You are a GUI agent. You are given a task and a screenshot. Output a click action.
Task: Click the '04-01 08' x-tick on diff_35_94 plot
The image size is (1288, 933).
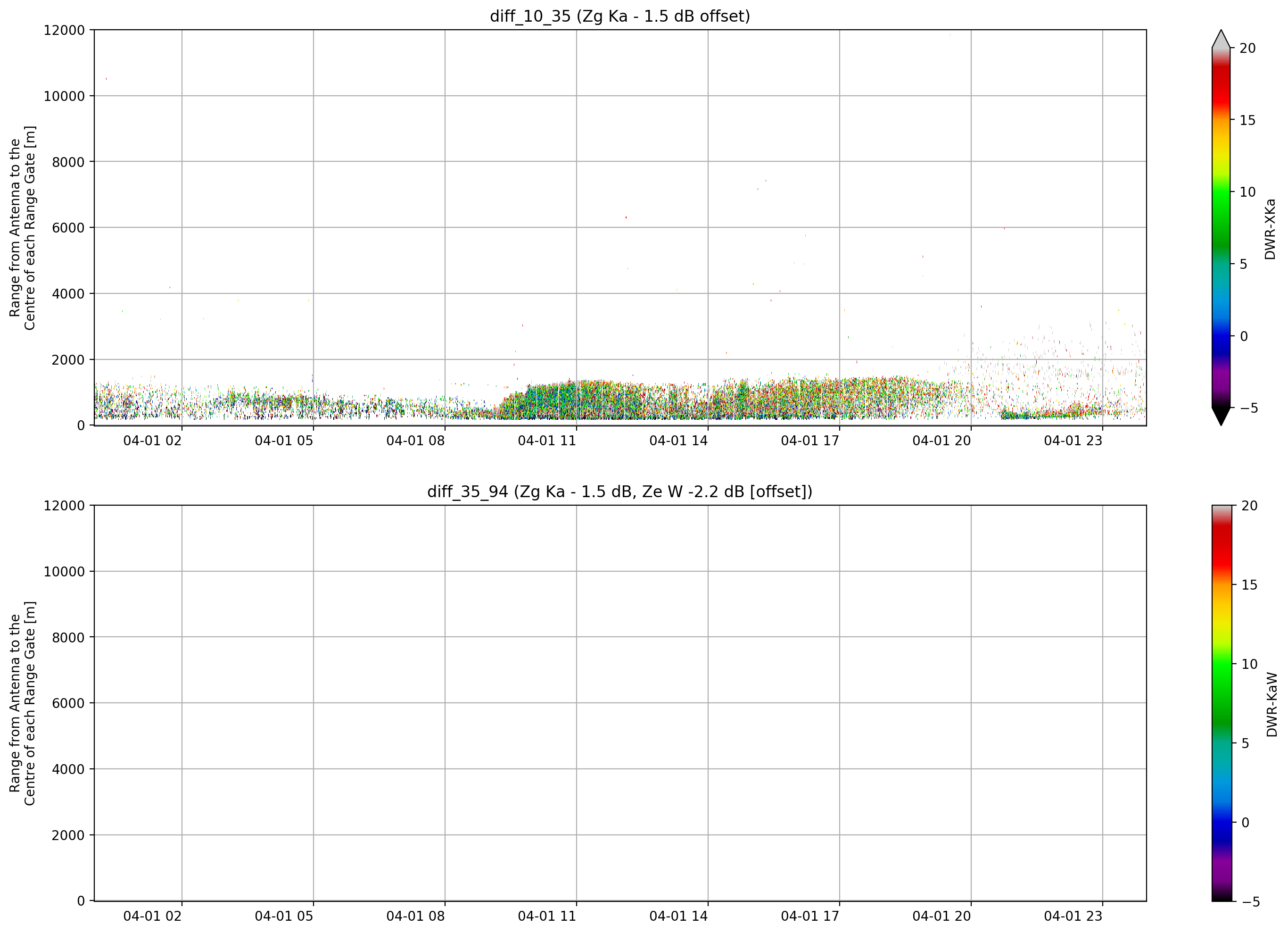click(x=416, y=916)
